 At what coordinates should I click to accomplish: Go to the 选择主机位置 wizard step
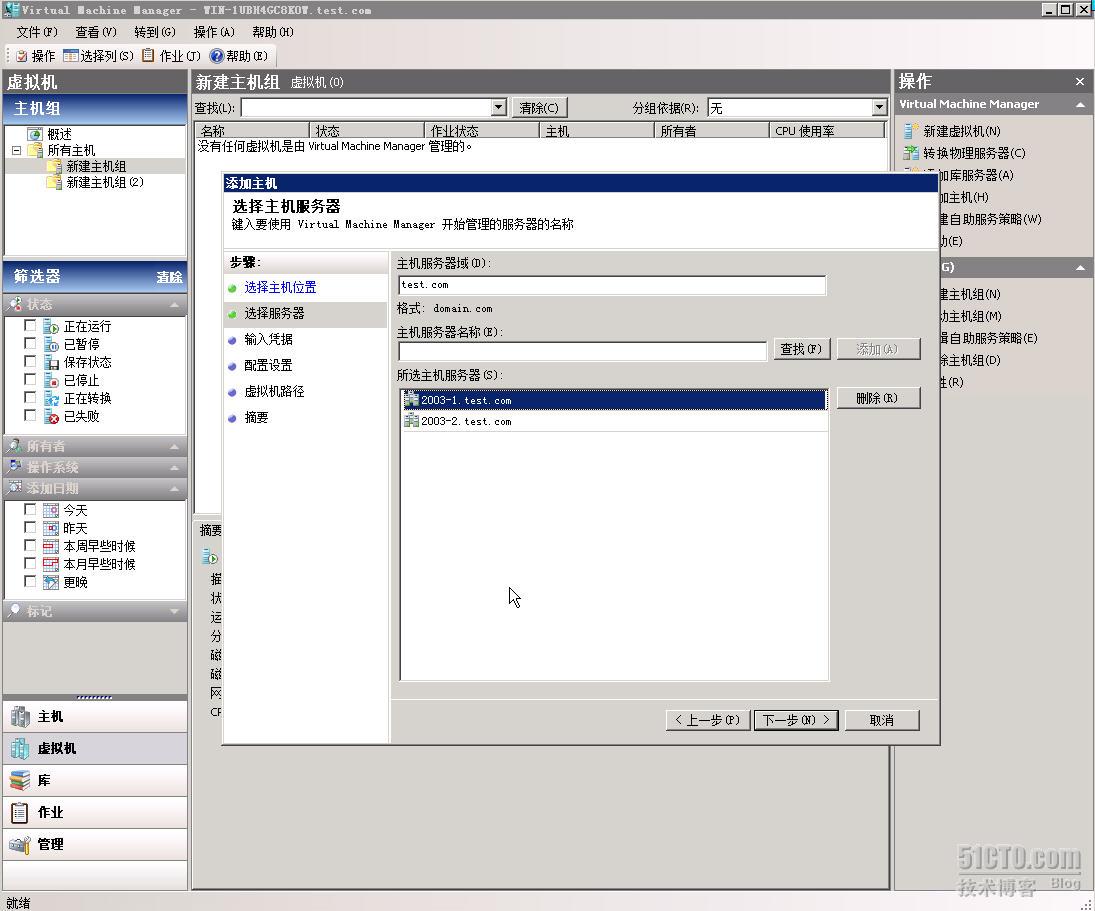point(280,288)
